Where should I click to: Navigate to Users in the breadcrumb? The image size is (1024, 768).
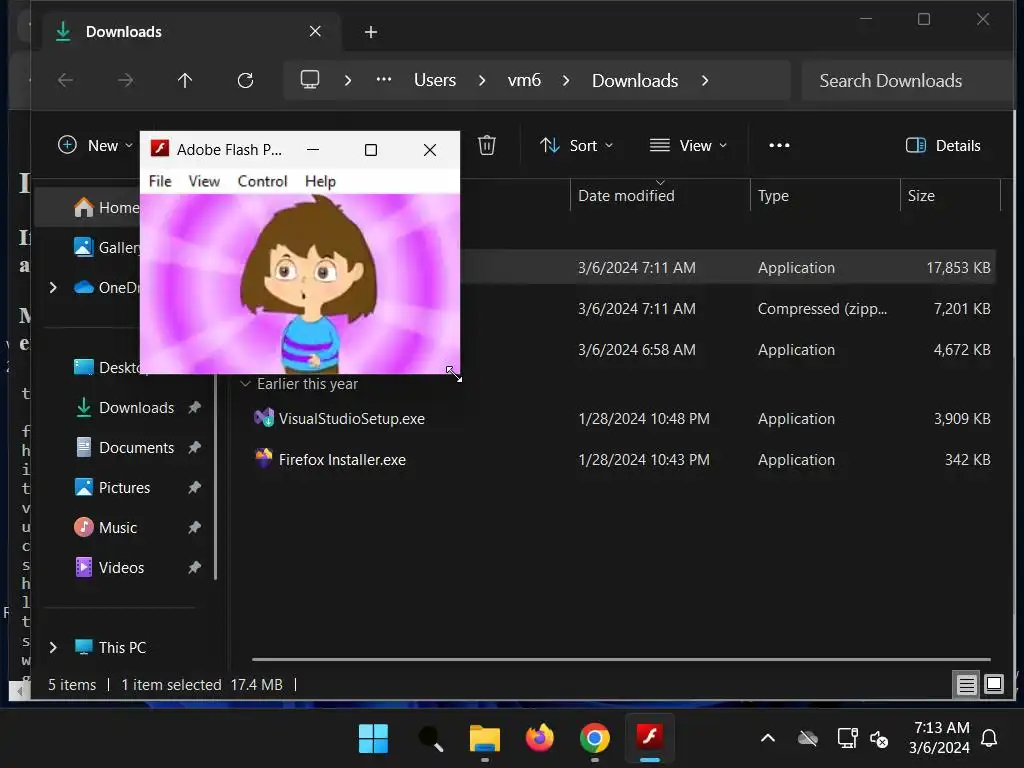[435, 80]
